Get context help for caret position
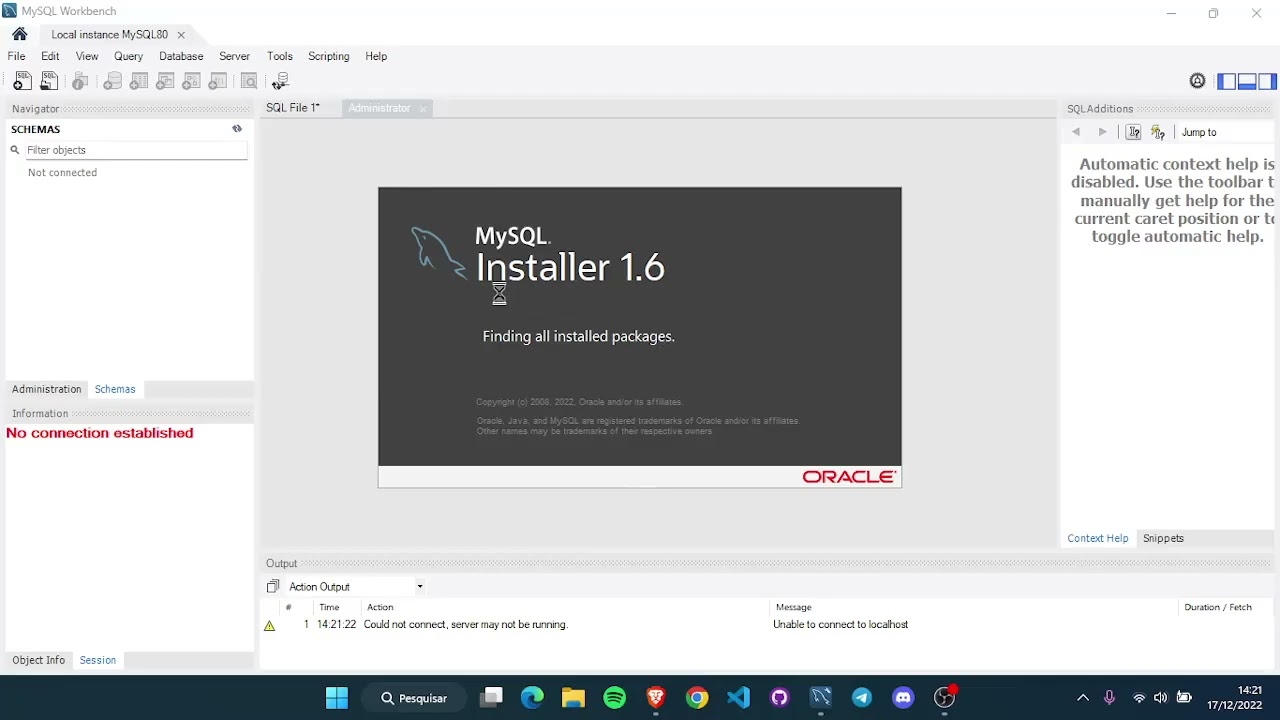 (x=1133, y=132)
